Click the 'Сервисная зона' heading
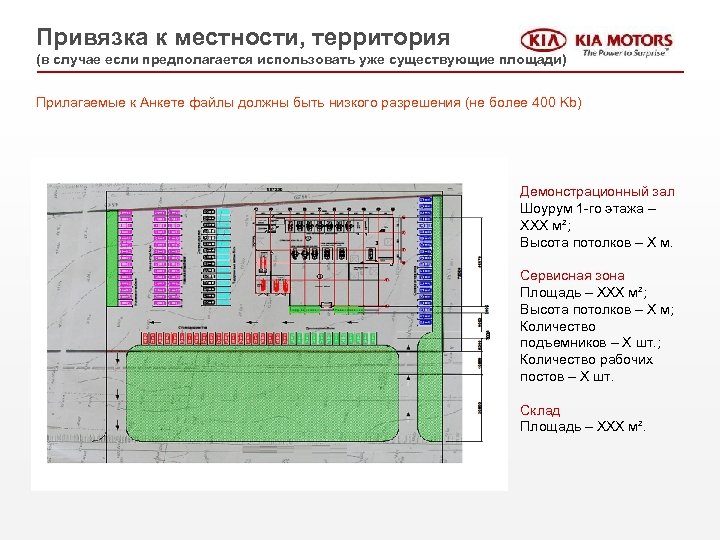This screenshot has height=540, width=720. (572, 276)
